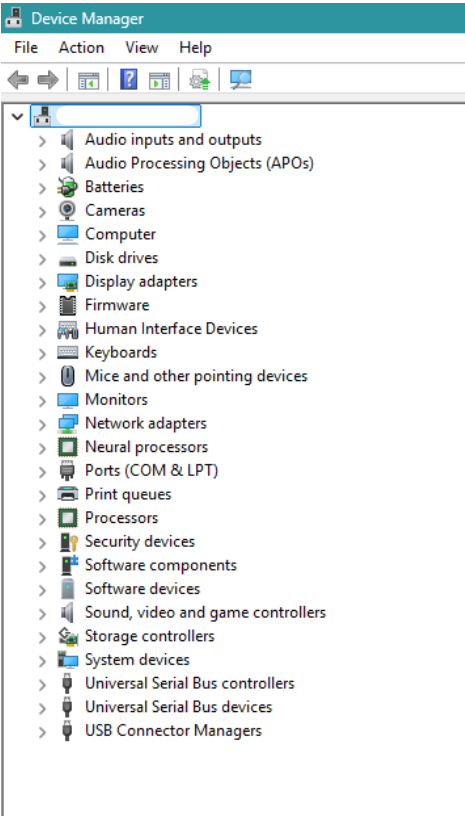The image size is (465, 816).
Task: Select the Security devices key icon
Action: (x=68, y=542)
